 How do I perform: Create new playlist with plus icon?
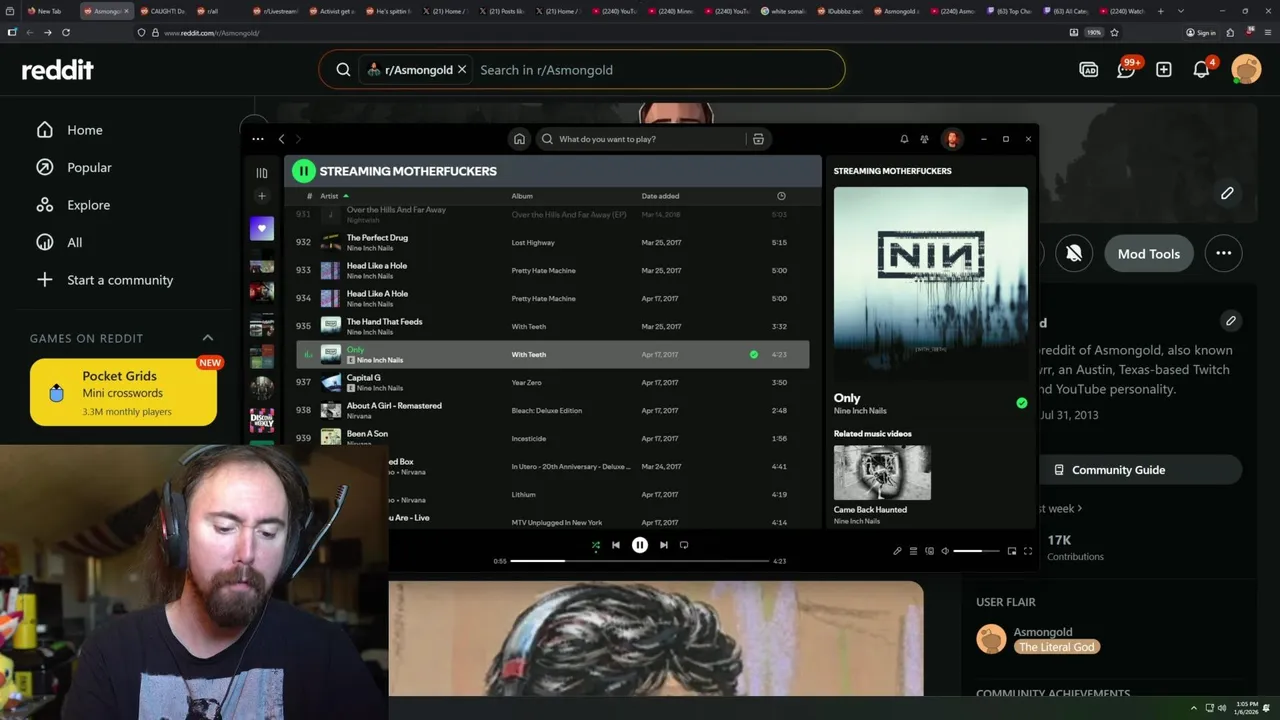[262, 196]
